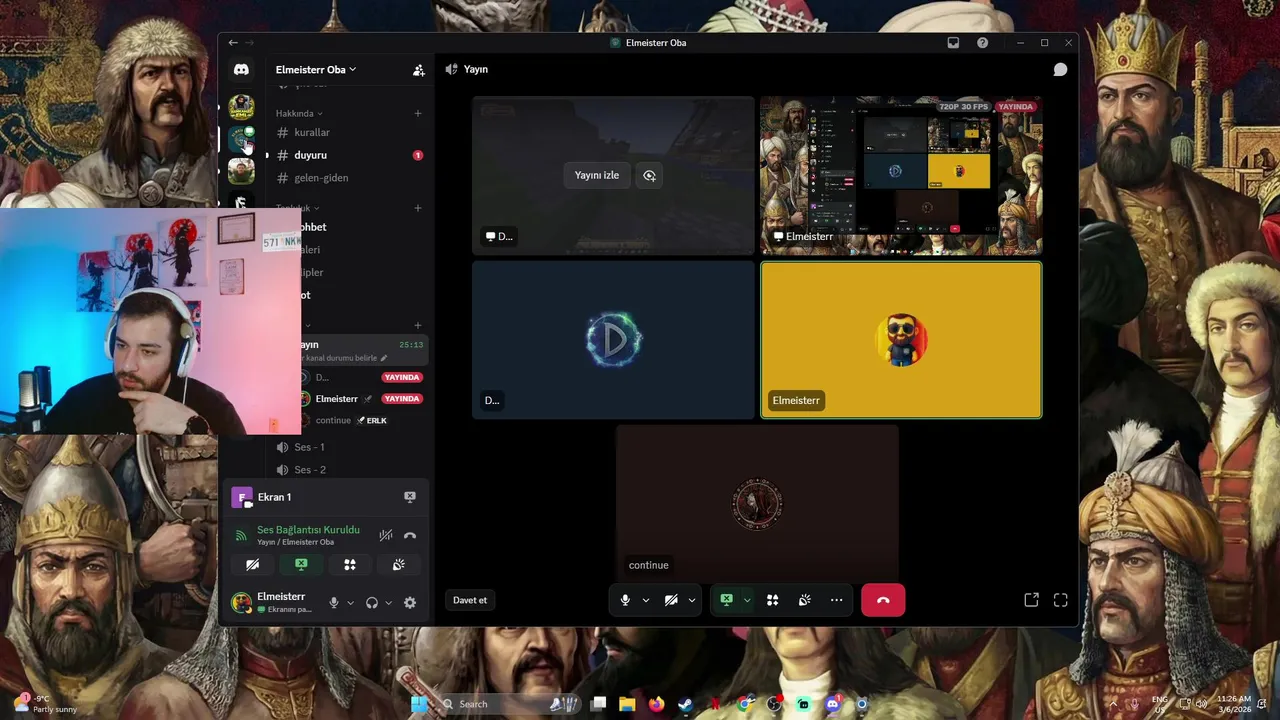Click the red disconnect call button
This screenshot has height=720, width=1280.
883,600
